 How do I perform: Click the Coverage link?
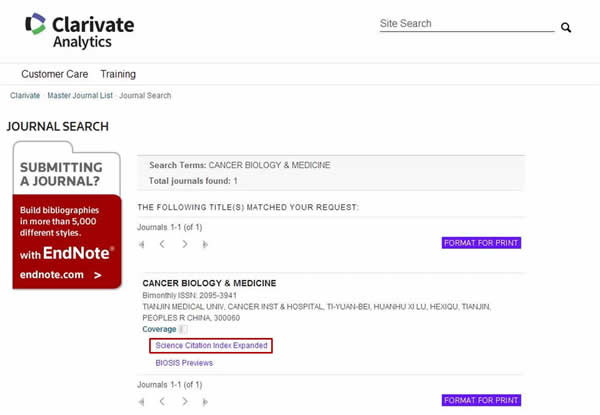coord(159,329)
